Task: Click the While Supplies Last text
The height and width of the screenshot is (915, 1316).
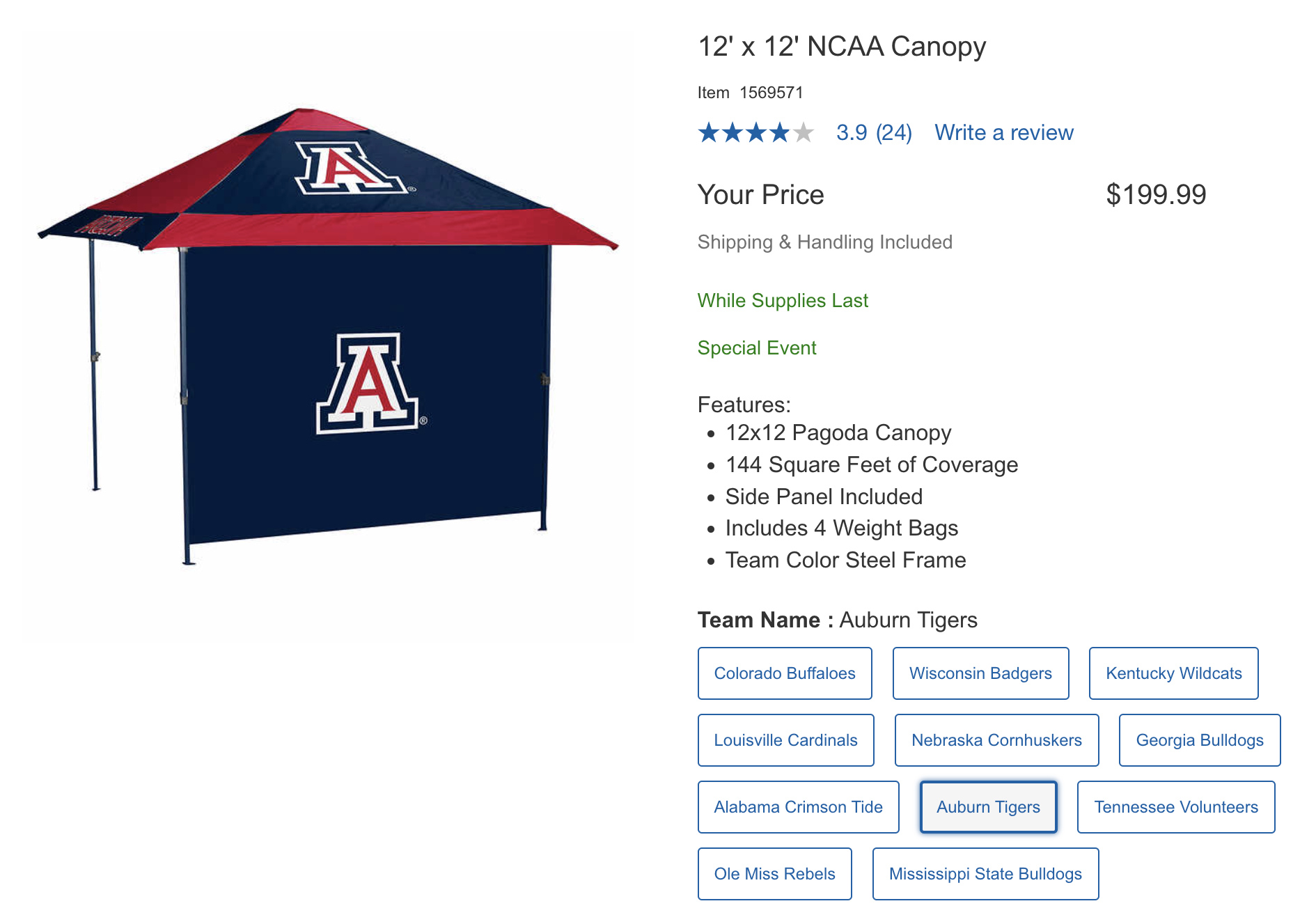Action: coord(783,301)
